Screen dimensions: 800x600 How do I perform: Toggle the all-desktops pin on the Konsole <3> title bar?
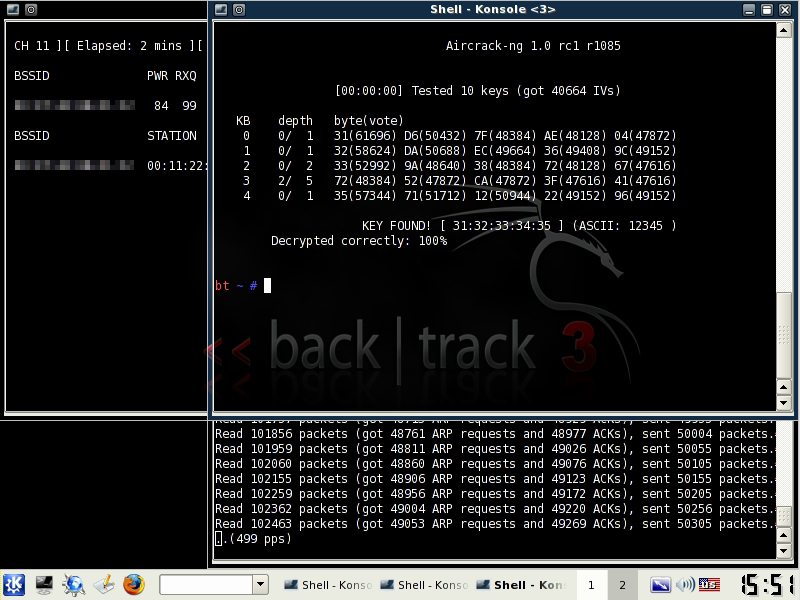pos(239,9)
